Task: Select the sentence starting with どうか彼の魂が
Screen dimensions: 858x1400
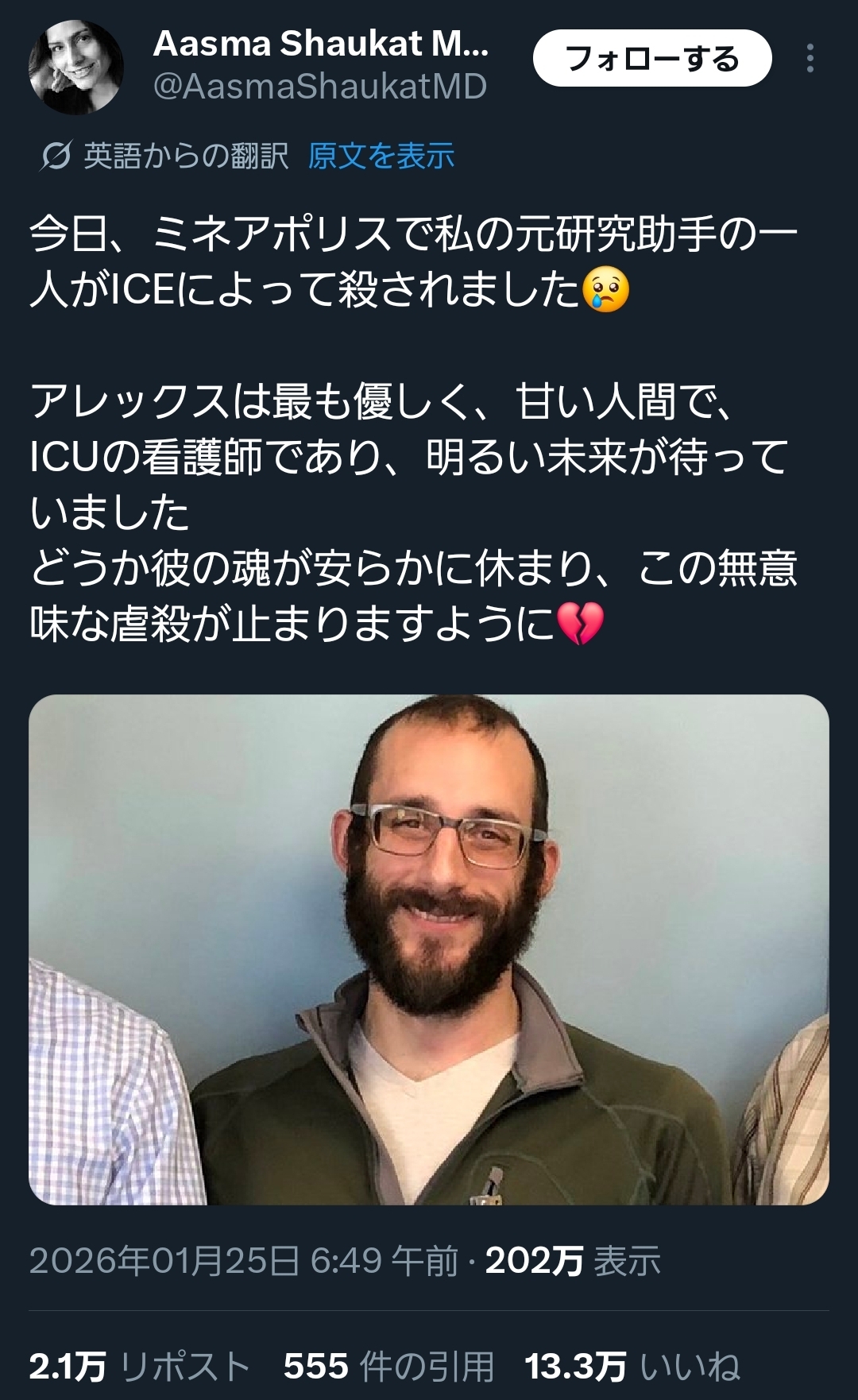Action: point(413,596)
